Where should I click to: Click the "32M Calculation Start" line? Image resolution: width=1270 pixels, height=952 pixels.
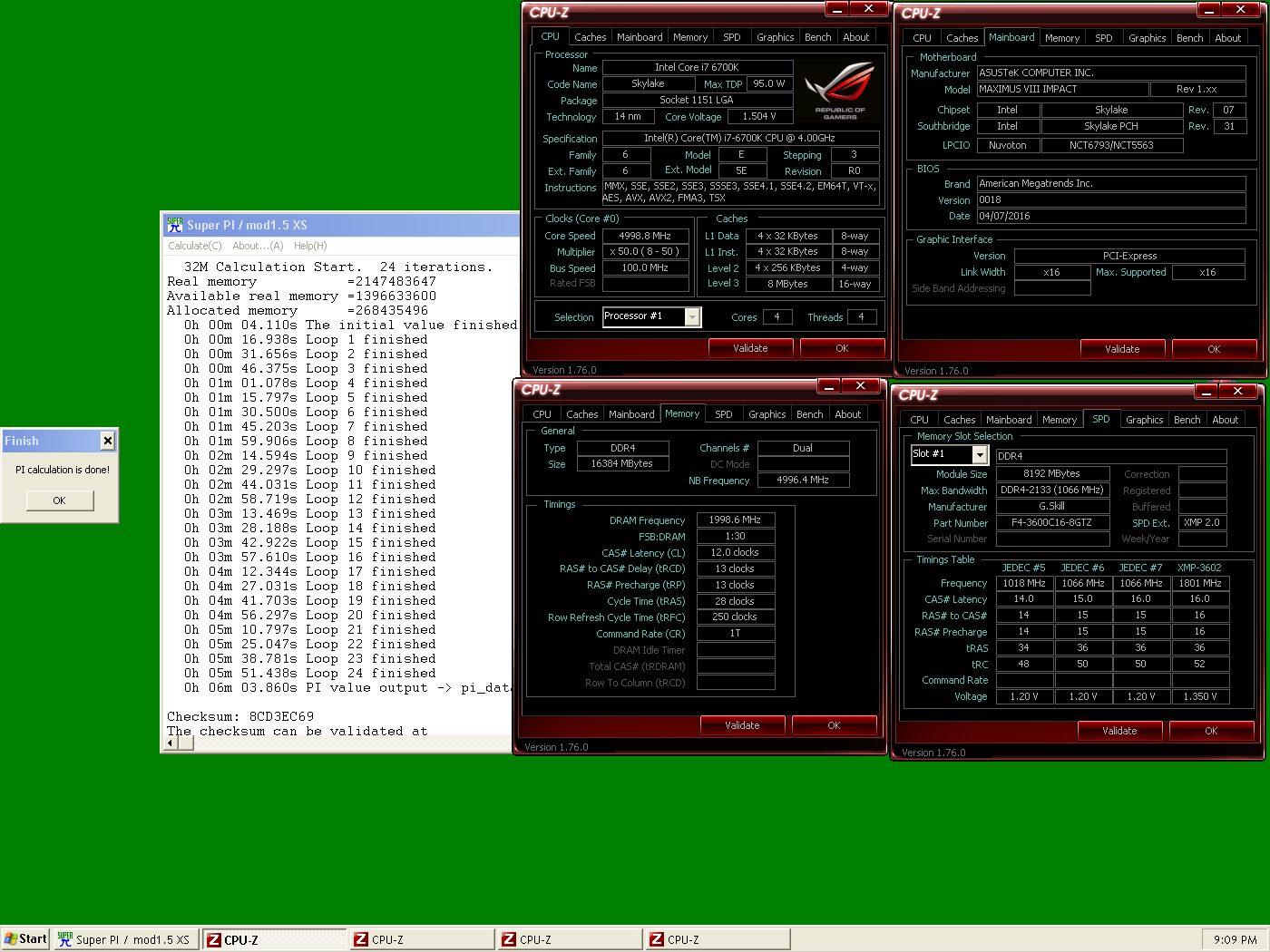(x=338, y=267)
